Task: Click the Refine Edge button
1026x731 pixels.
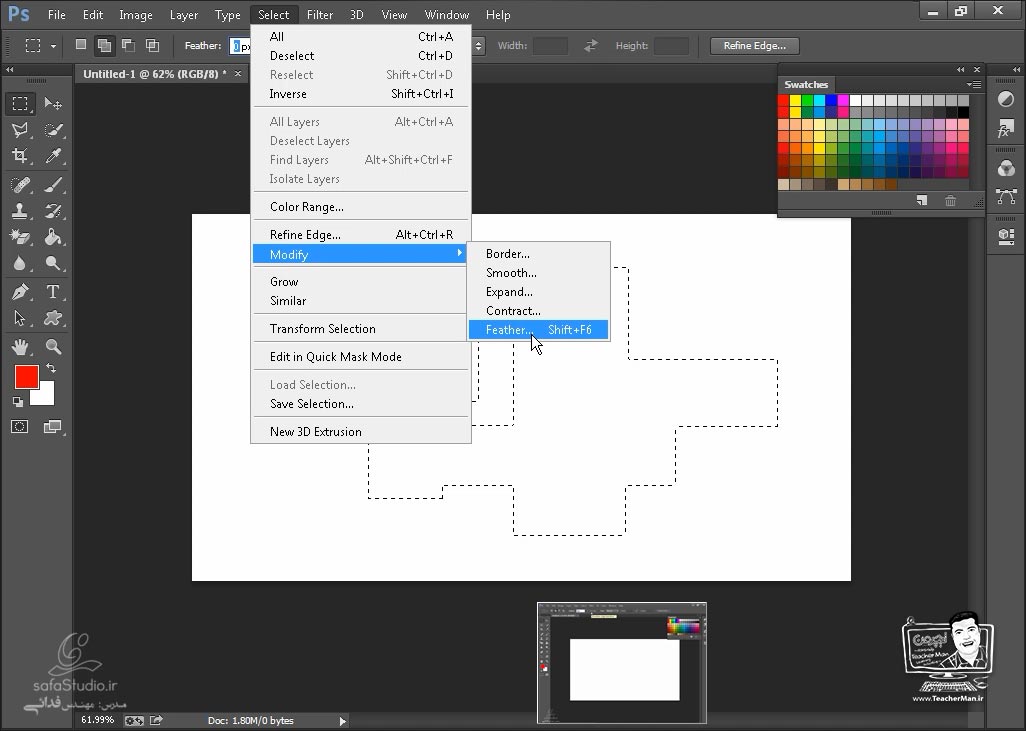Action: pyautogui.click(x=754, y=46)
